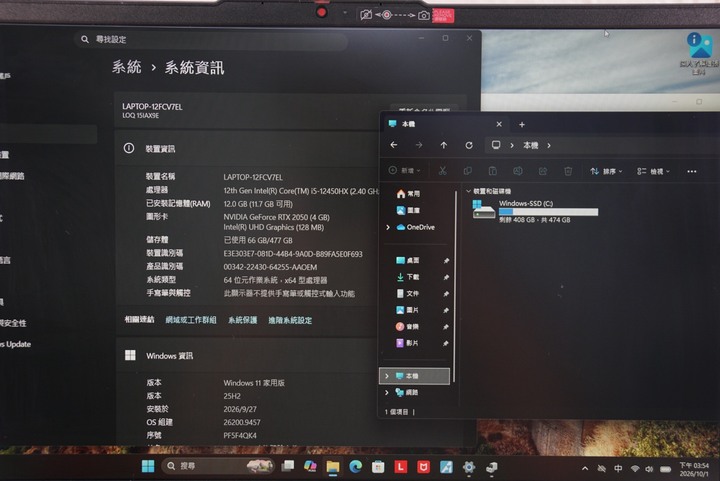720x481 pixels.
Task: Click the monitor icon in Explorer address bar
Action: [496, 145]
